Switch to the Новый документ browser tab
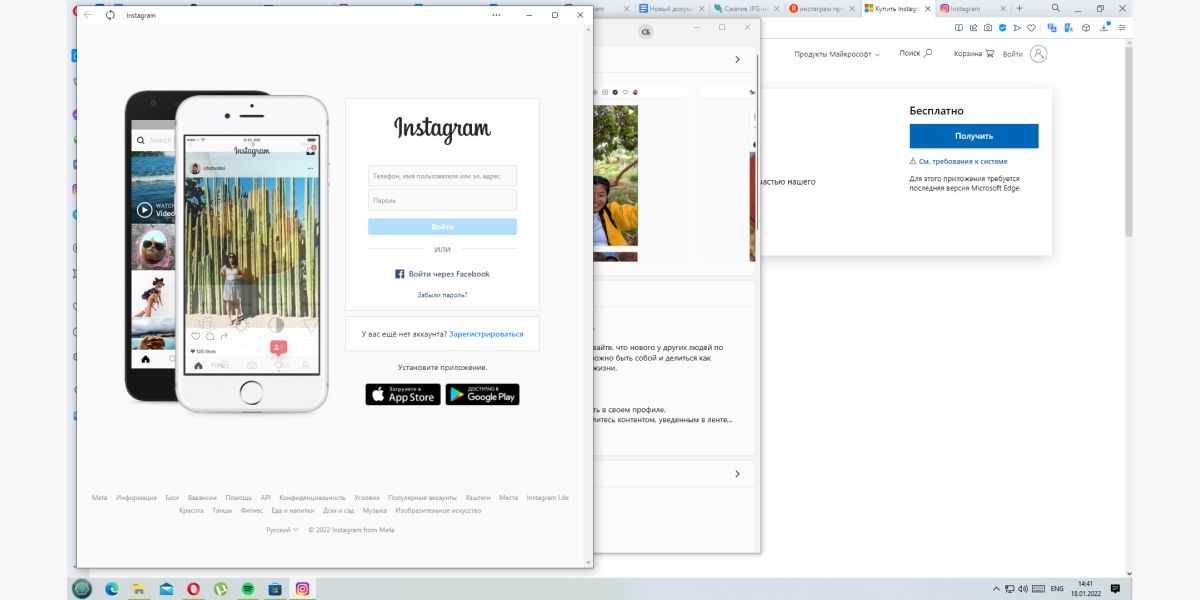Screen dimensions: 1200x600 (672, 8)
